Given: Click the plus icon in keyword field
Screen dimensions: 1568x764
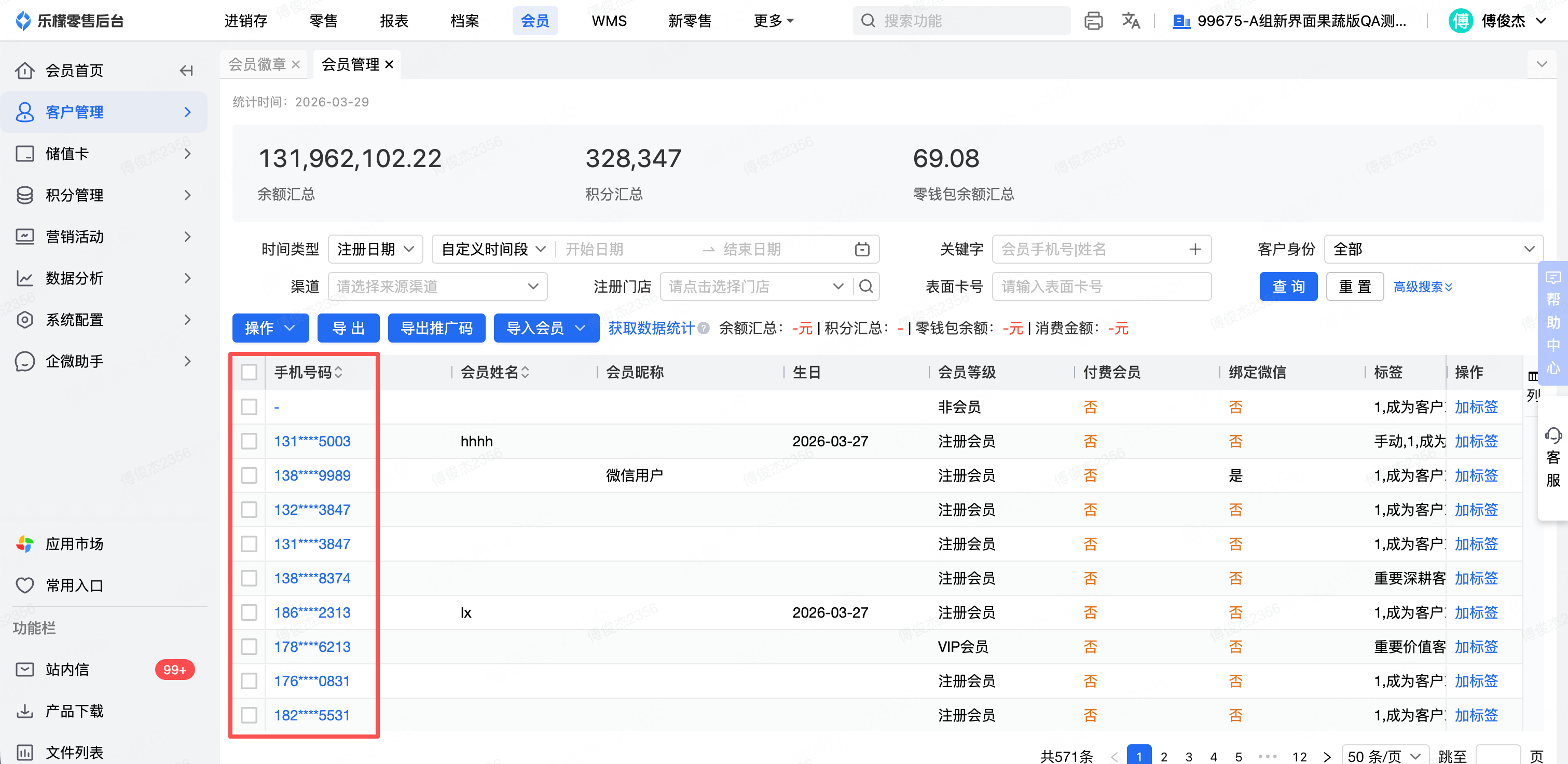Looking at the screenshot, I should click(x=1195, y=249).
